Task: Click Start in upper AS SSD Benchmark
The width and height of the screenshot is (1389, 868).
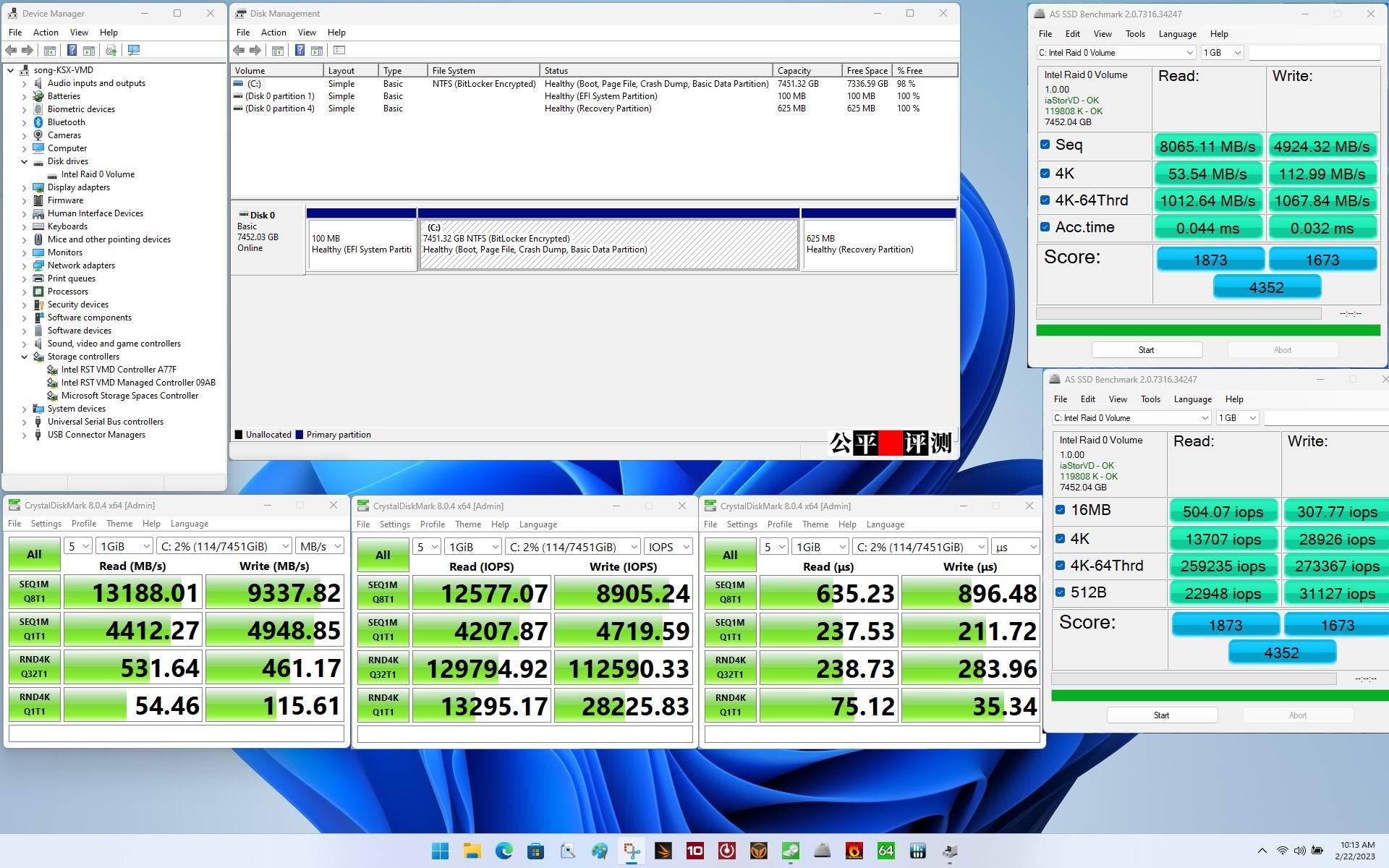Action: pos(1147,350)
